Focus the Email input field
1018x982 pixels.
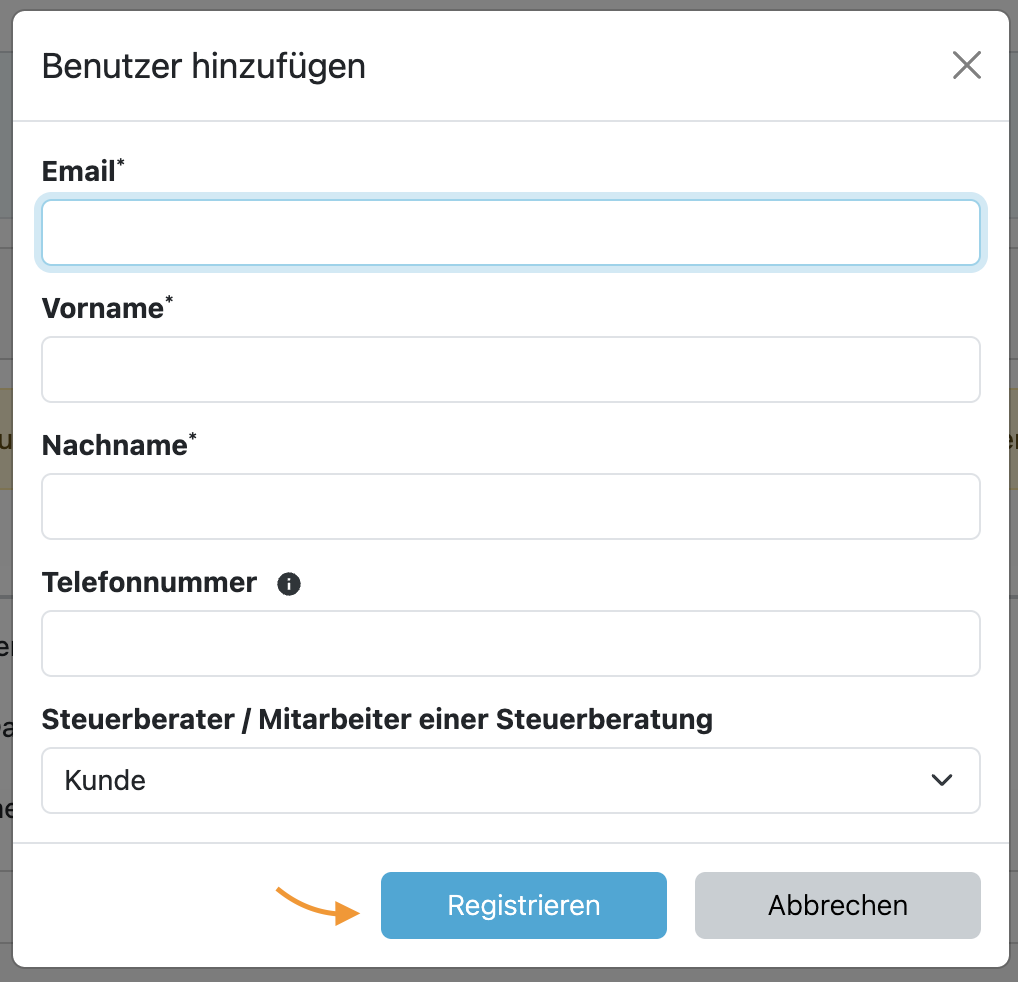(x=510, y=233)
